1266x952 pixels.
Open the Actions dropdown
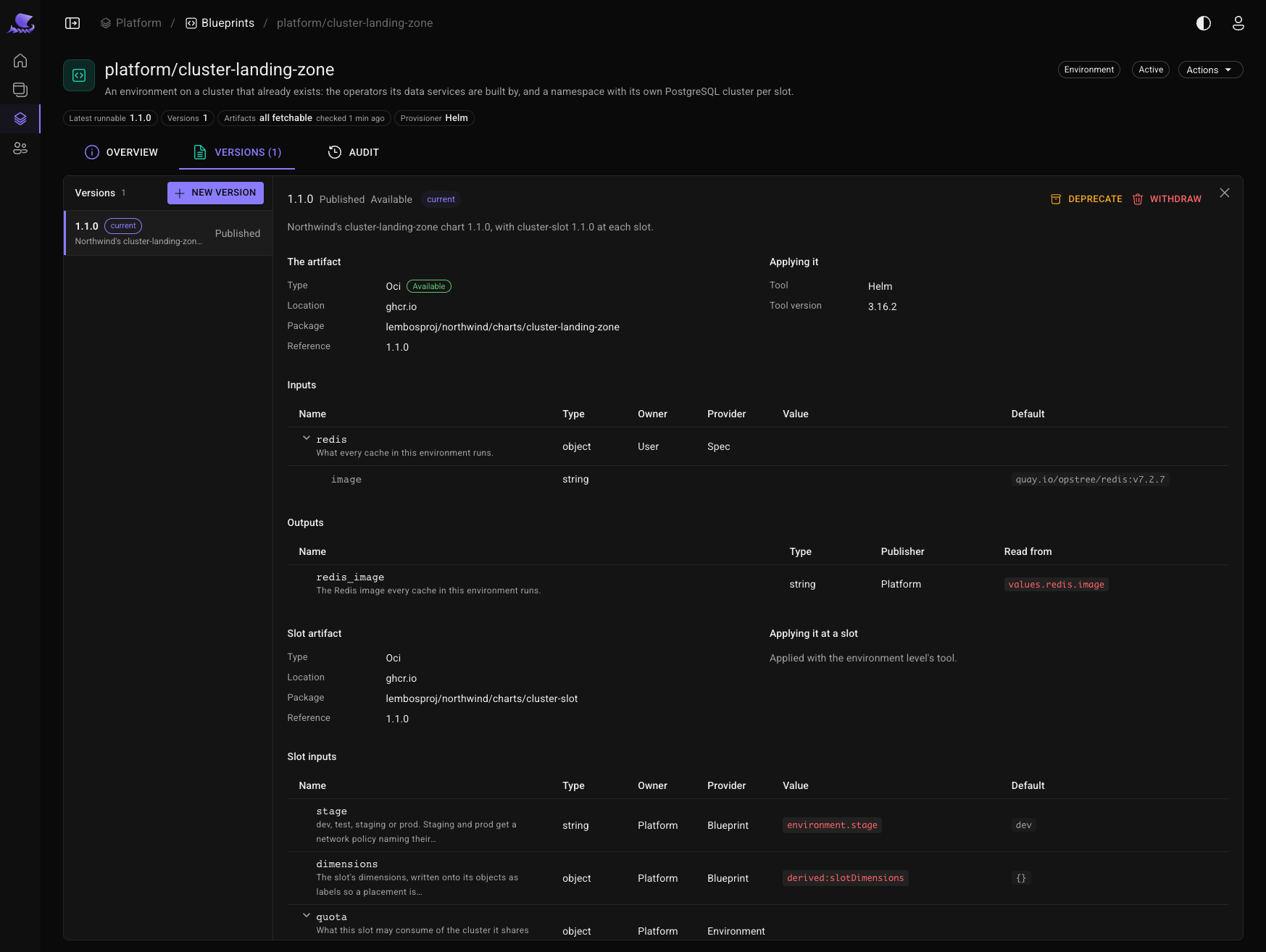(x=1210, y=70)
